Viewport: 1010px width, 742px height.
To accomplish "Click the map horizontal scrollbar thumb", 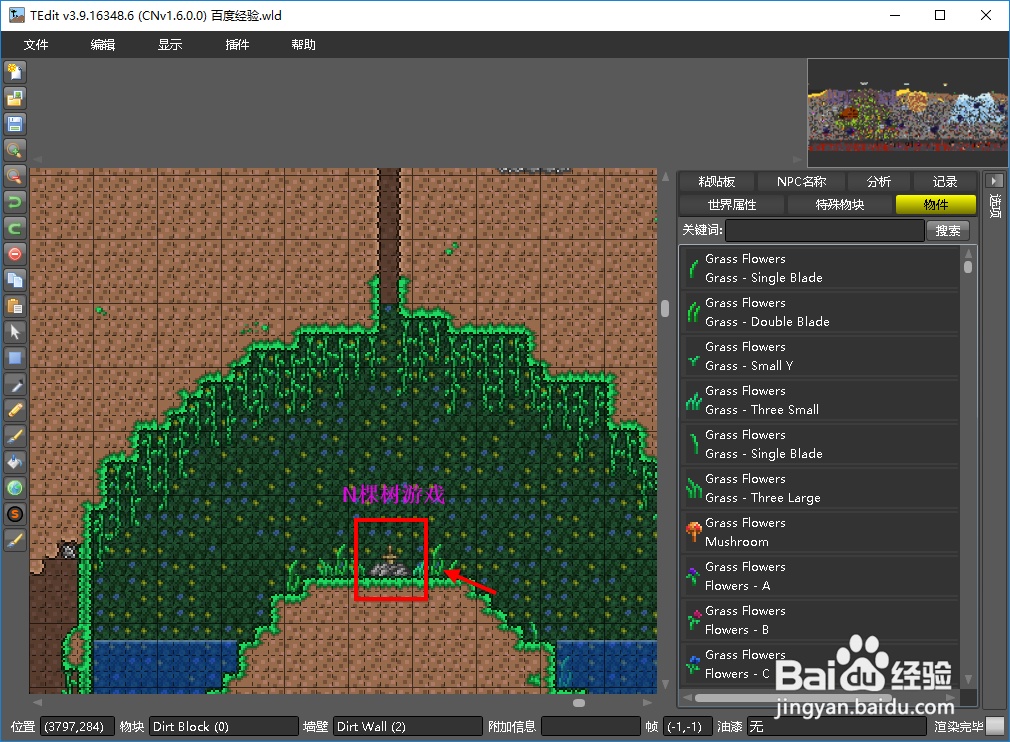I will pos(579,703).
